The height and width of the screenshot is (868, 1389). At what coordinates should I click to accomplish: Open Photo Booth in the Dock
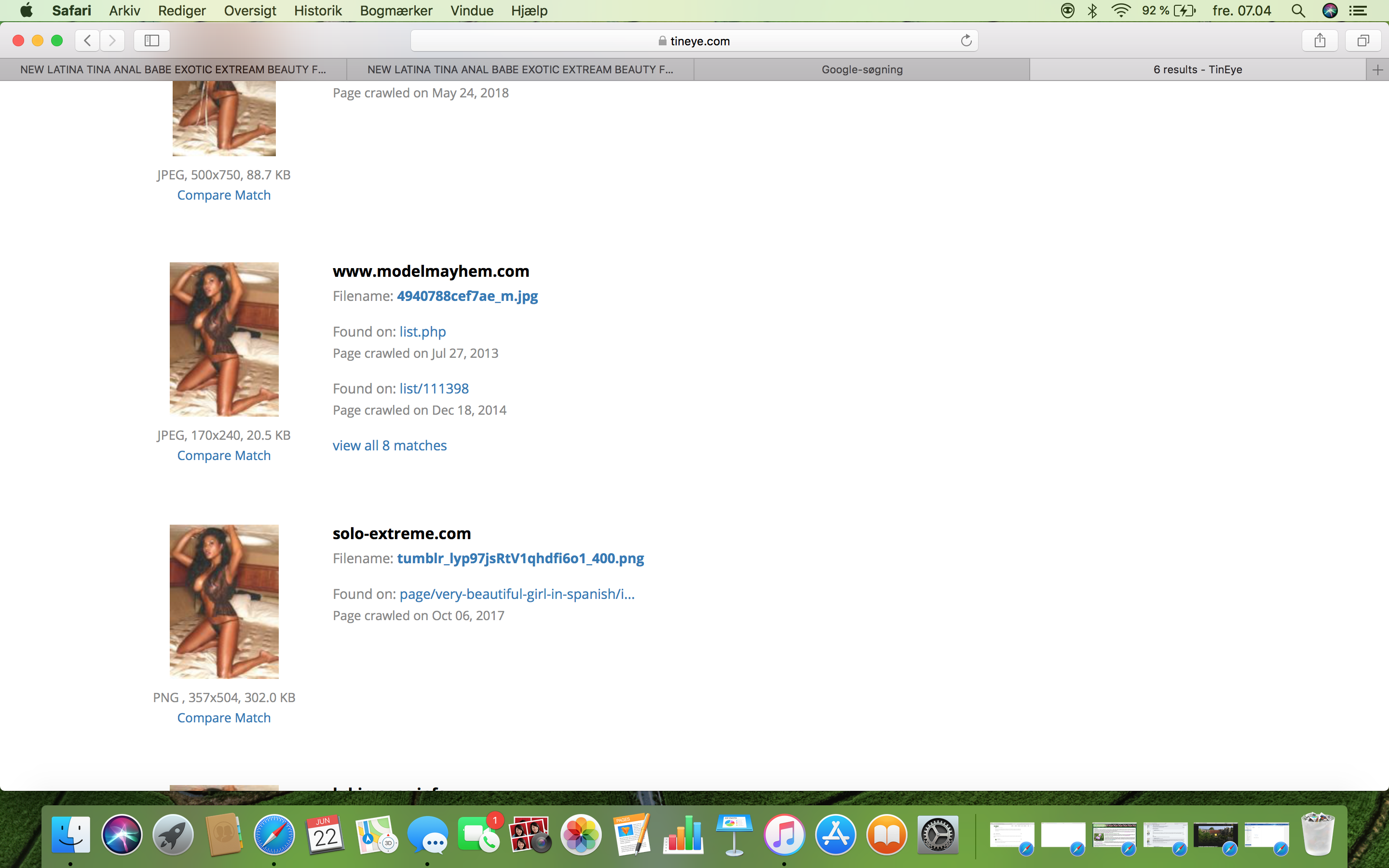(530, 835)
